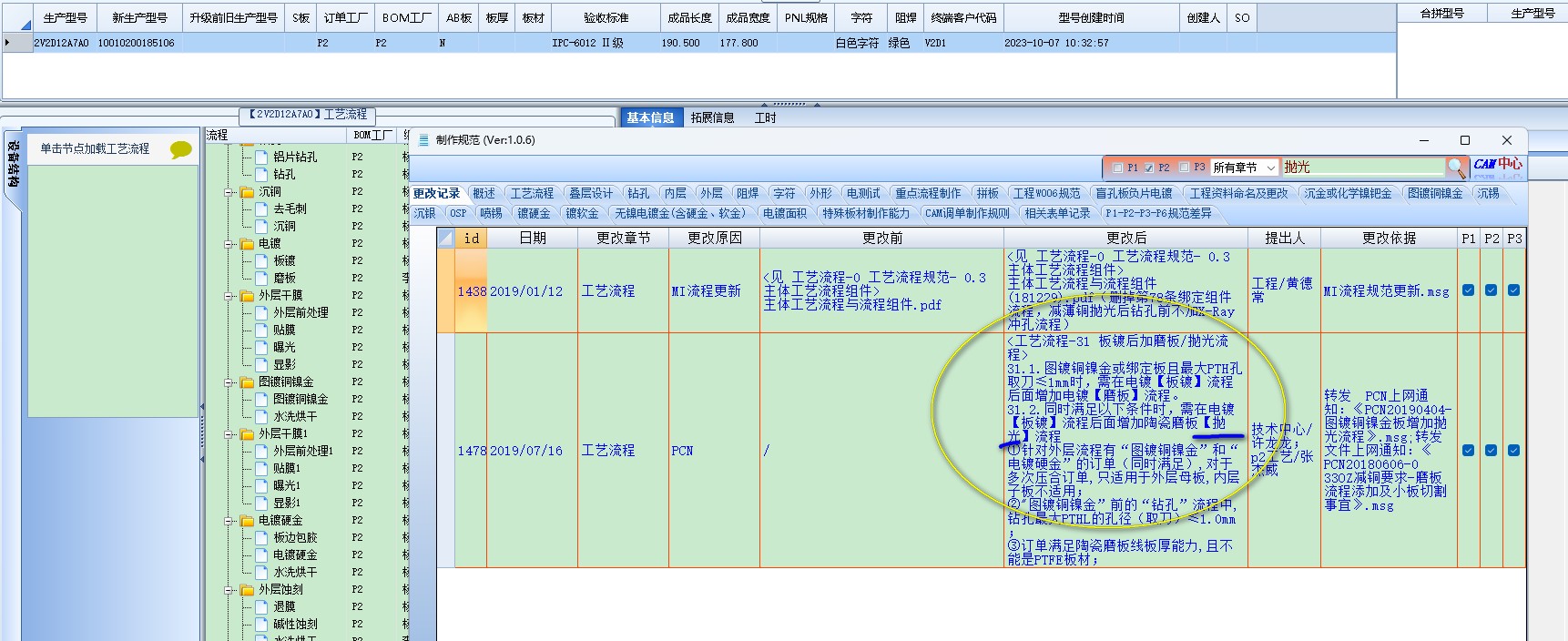Click the row indicator arrow of first grid row
The height and width of the screenshot is (641, 1568).
[7, 43]
